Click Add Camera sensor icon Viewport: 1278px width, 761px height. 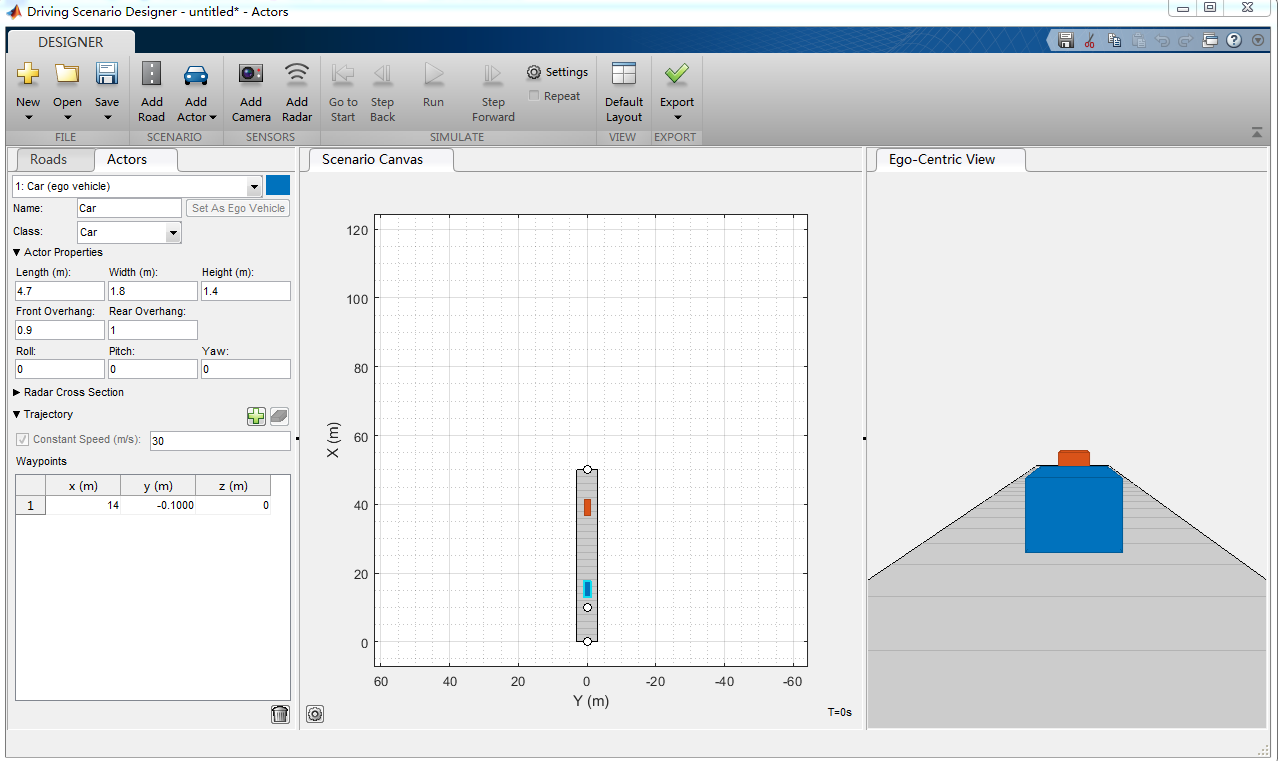click(x=251, y=74)
